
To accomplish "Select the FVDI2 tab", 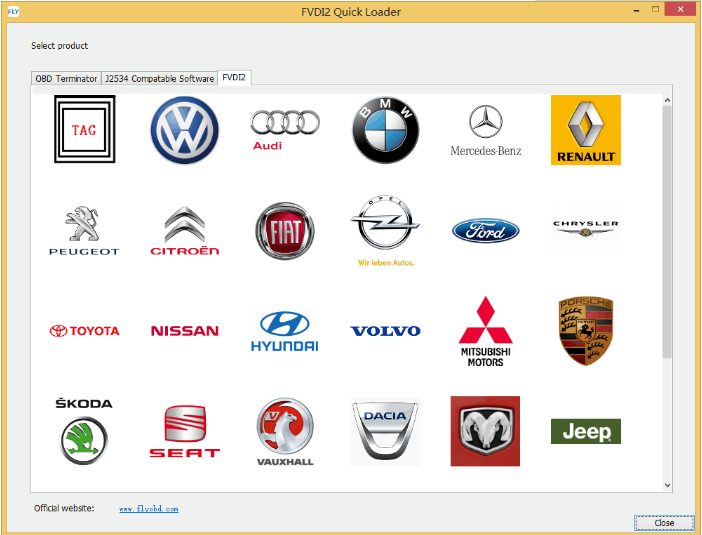I will click(x=234, y=77).
